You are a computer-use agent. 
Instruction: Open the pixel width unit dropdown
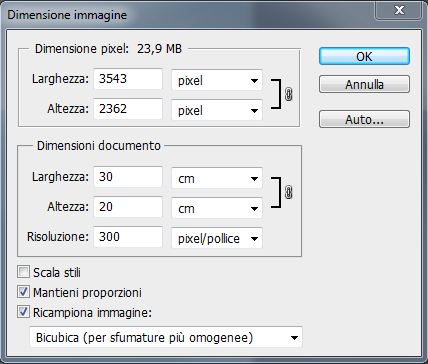[217, 80]
